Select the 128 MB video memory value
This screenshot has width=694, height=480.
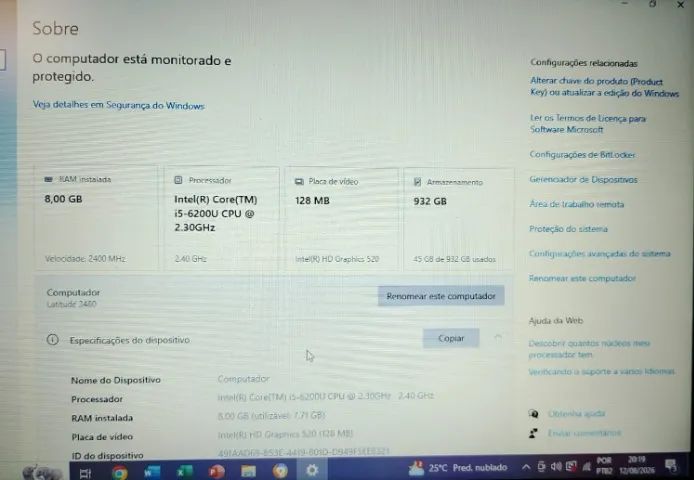[x=312, y=201]
